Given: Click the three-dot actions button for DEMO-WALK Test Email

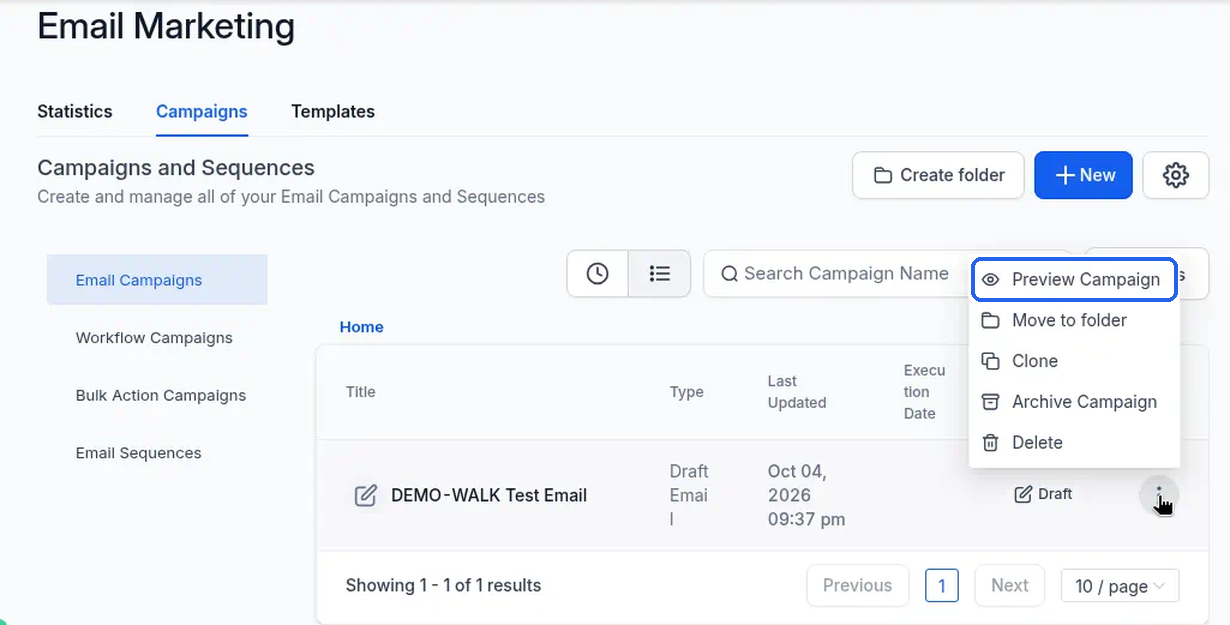Looking at the screenshot, I should point(1159,495).
